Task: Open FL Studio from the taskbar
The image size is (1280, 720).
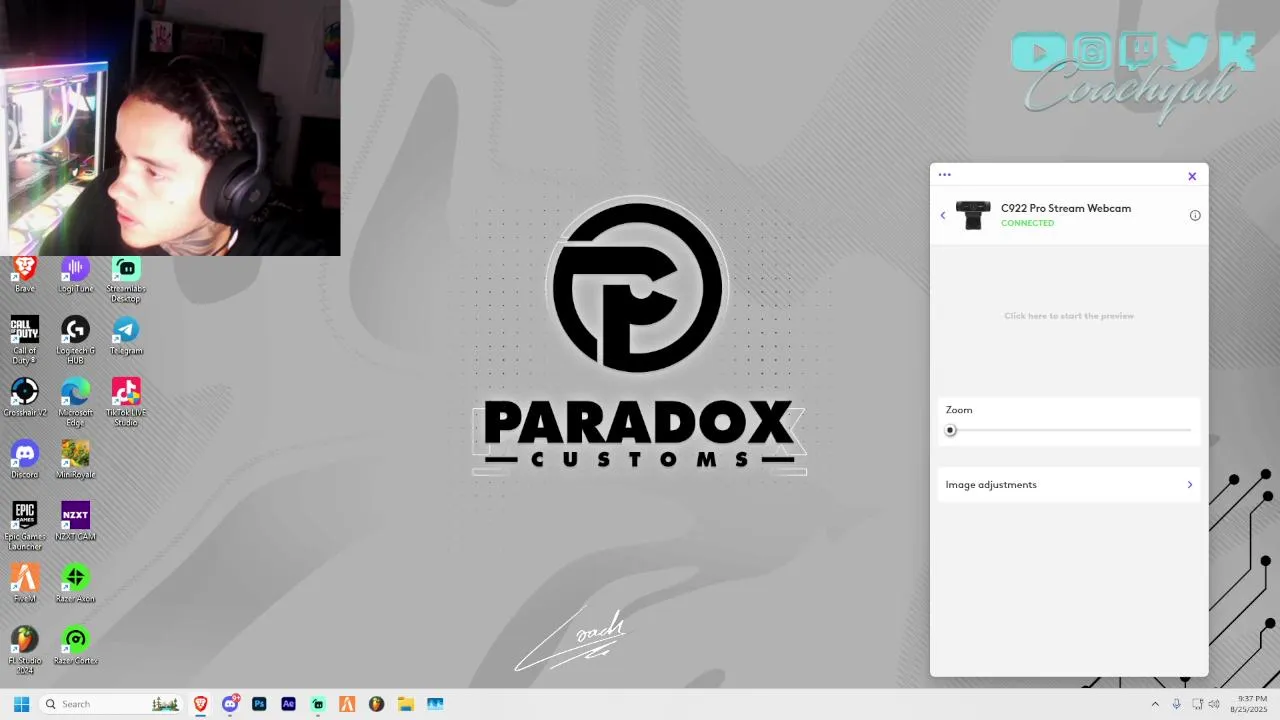Action: pos(376,704)
